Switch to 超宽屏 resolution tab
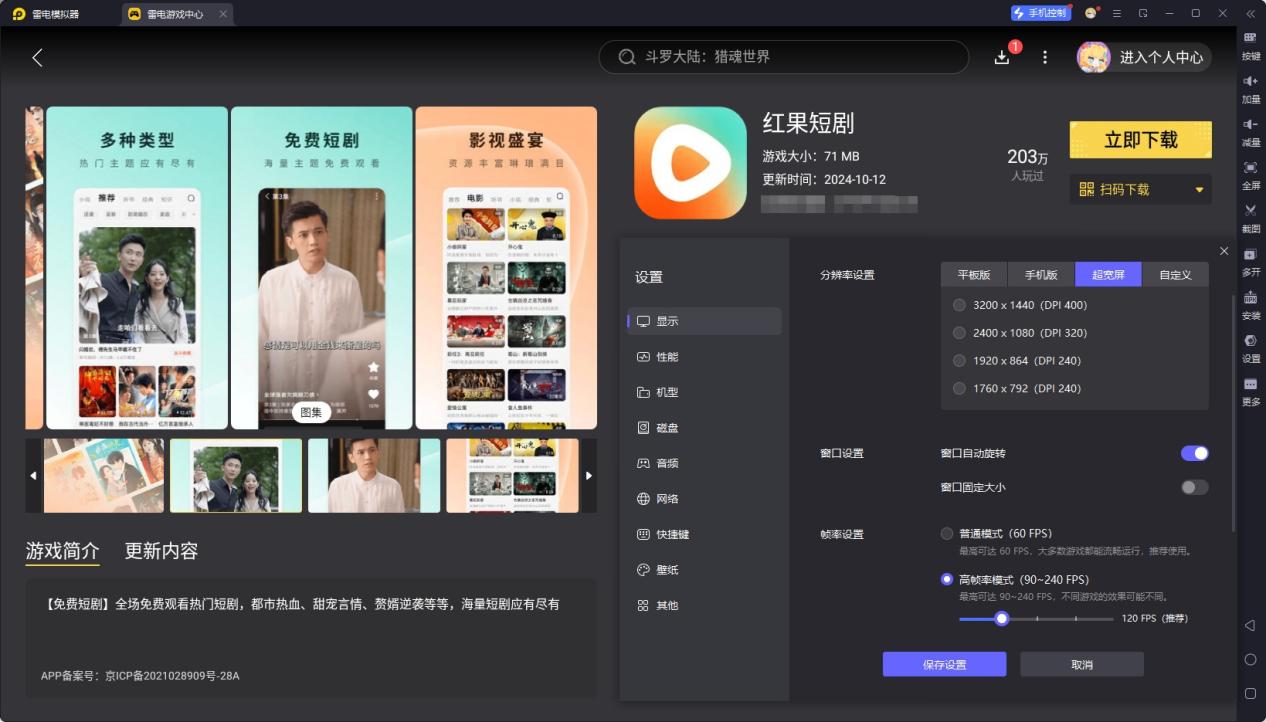1266x722 pixels. click(1108, 274)
